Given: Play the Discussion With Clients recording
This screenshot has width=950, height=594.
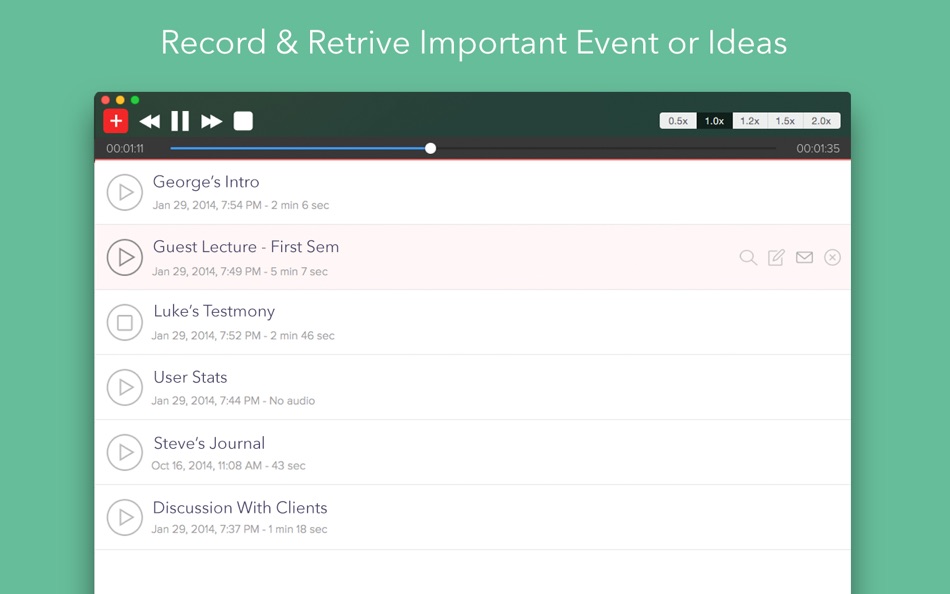Looking at the screenshot, I should (x=125, y=518).
